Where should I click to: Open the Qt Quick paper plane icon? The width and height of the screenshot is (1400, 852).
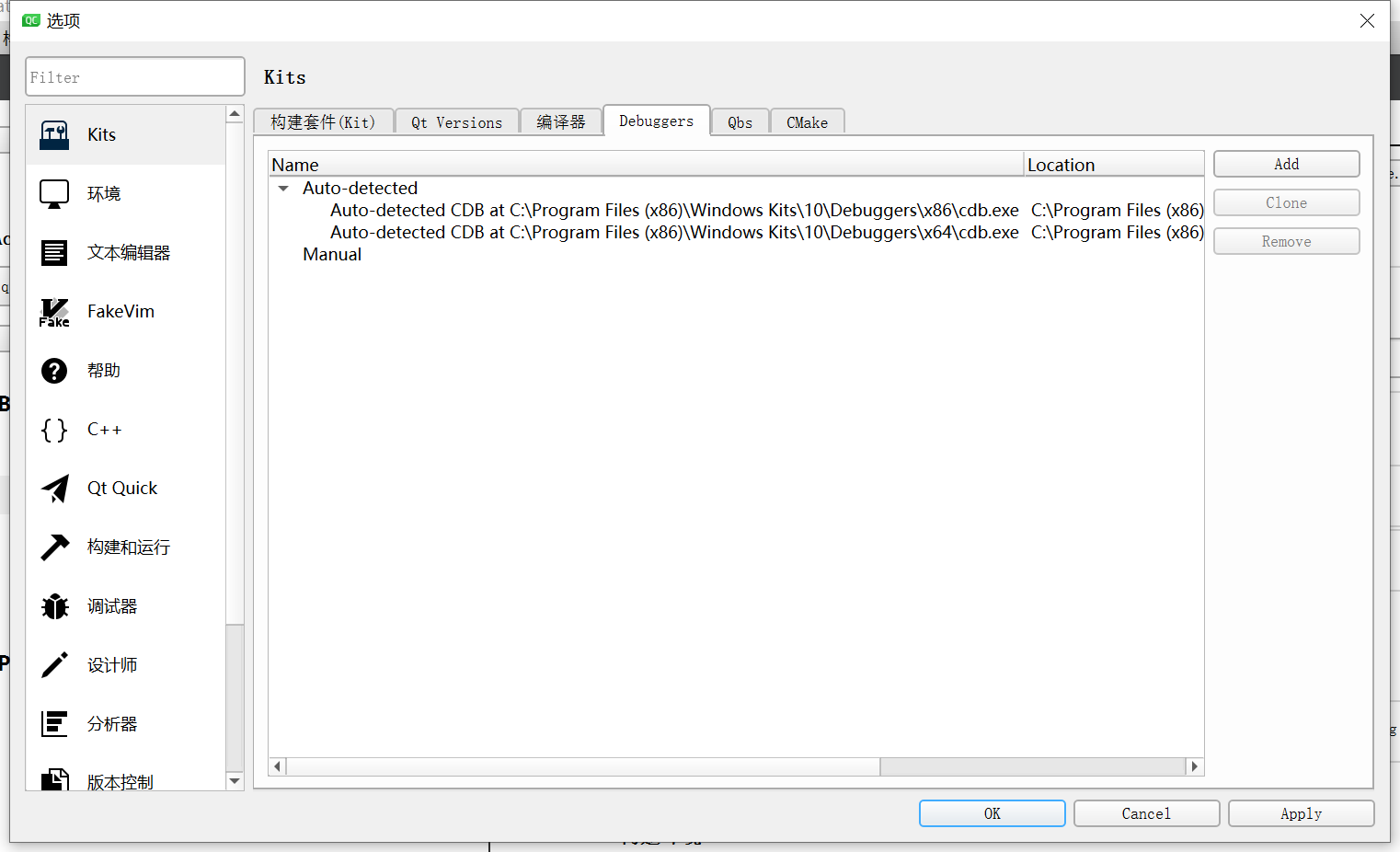[x=54, y=489]
